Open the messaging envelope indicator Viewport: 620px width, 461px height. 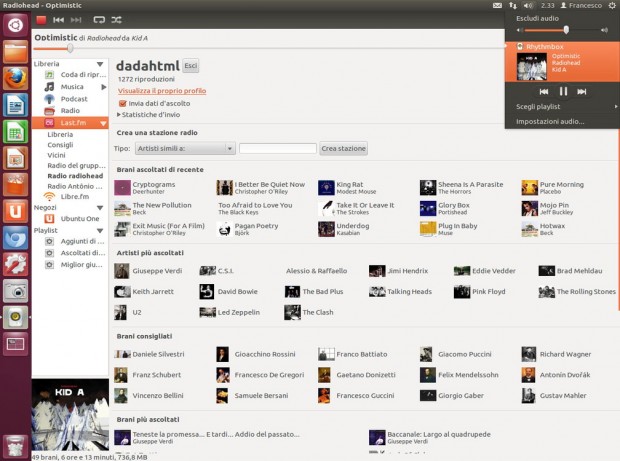[497, 6]
